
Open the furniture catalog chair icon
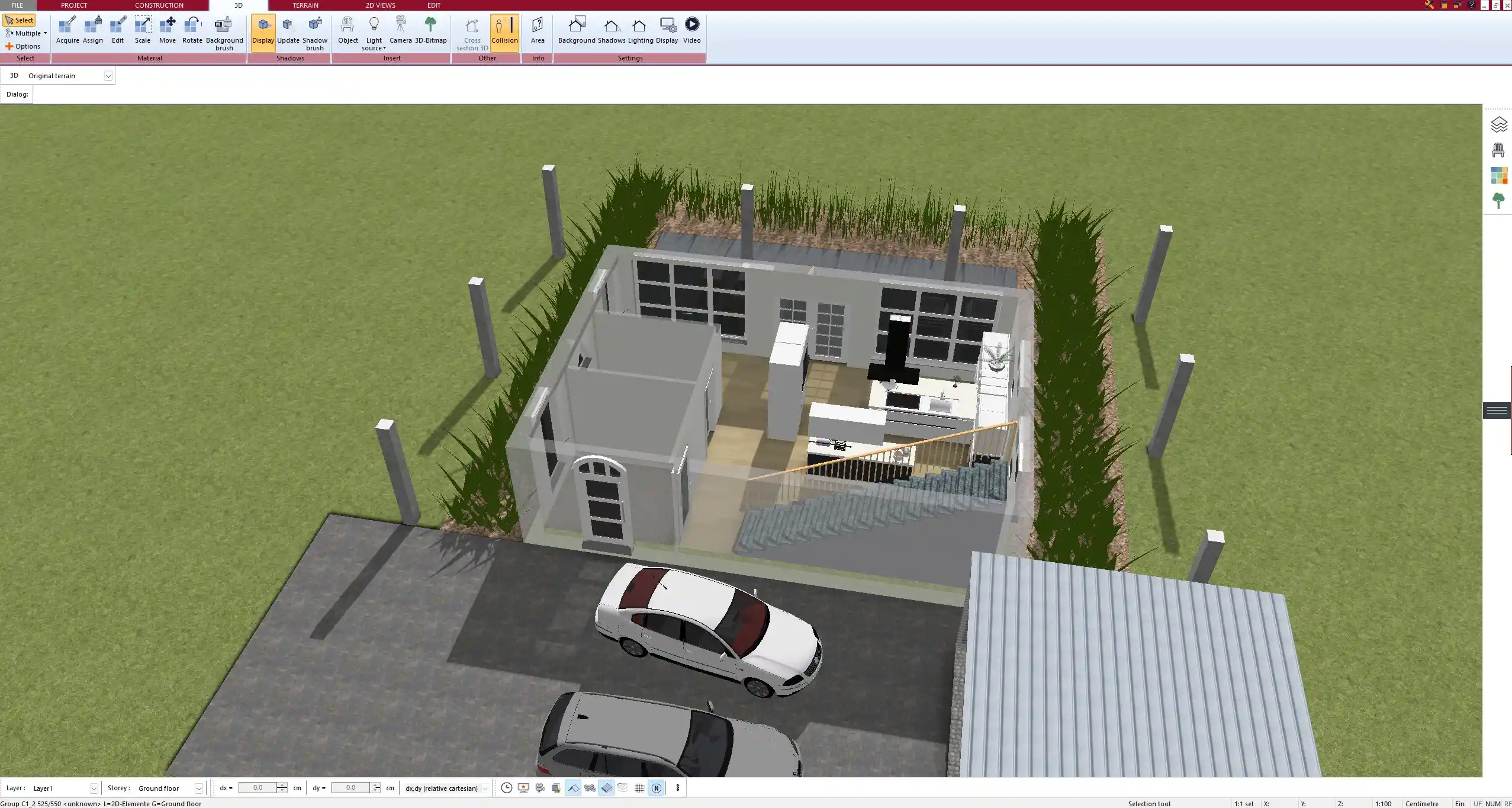[x=1498, y=150]
